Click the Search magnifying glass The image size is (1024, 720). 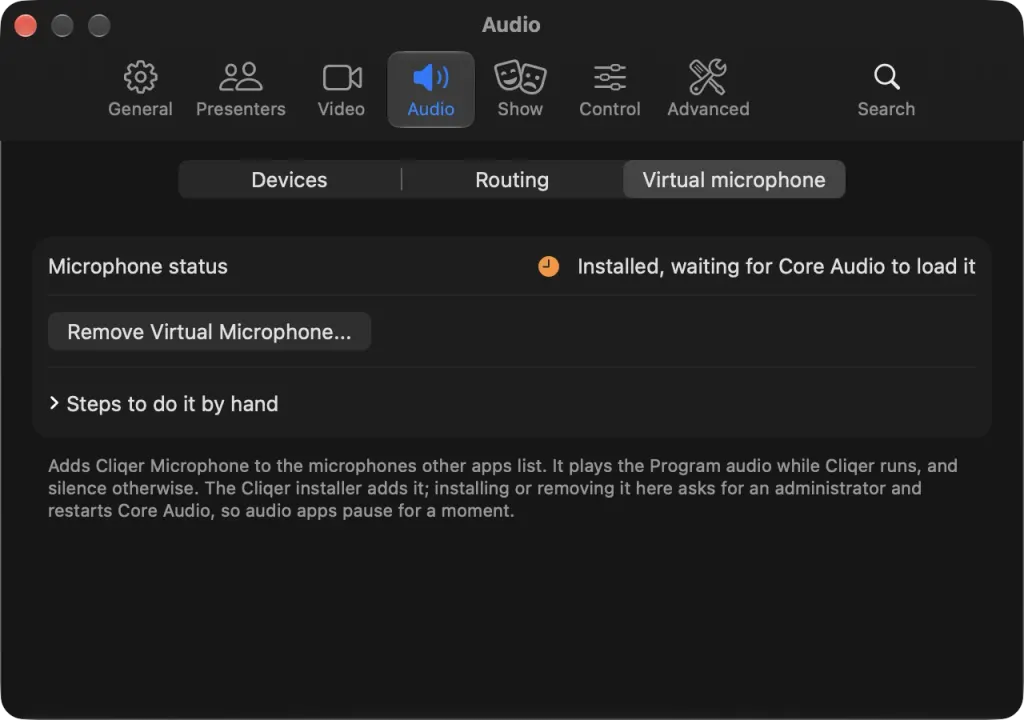point(886,77)
